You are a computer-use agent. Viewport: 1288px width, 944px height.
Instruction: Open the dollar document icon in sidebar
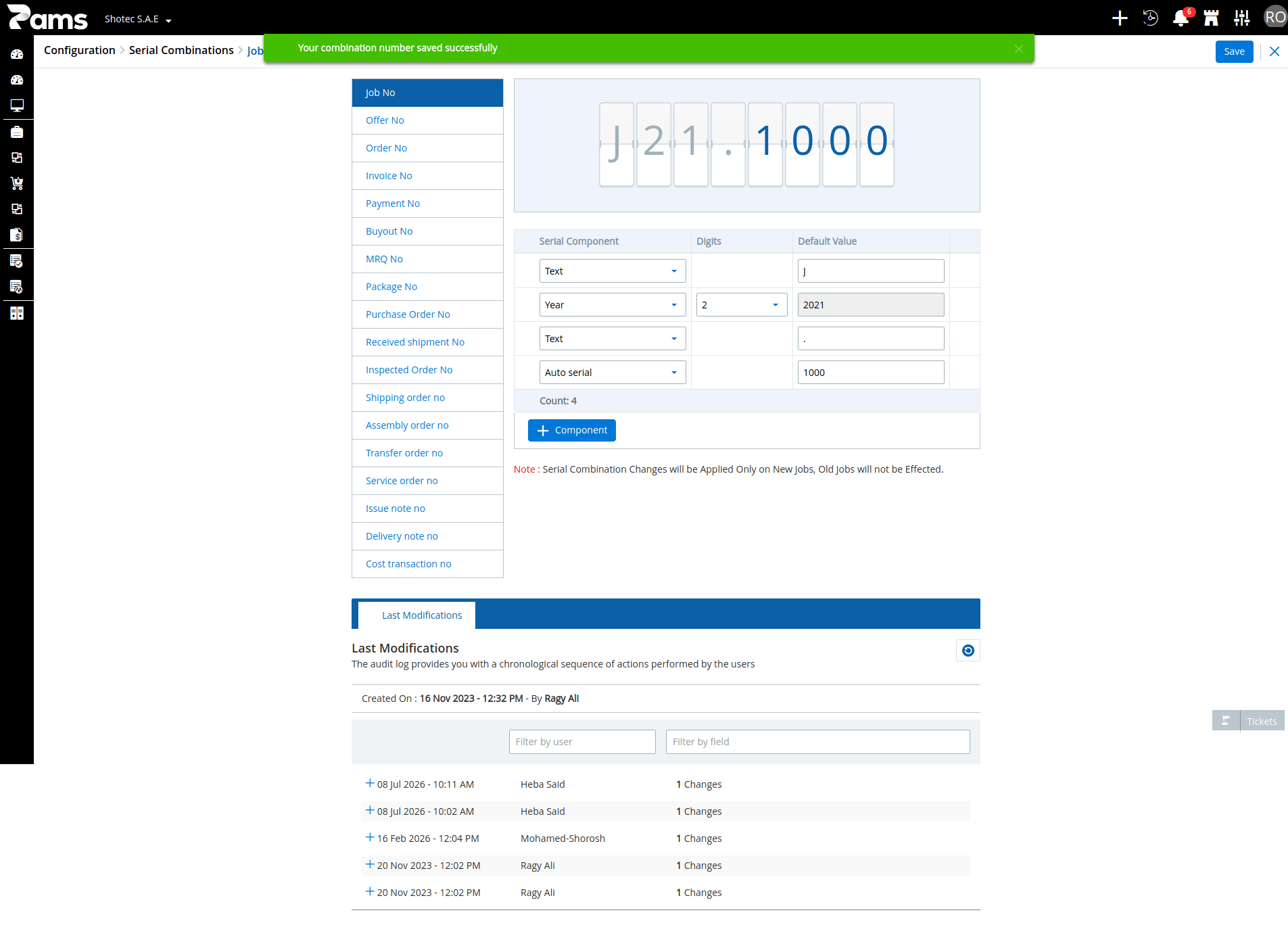pyautogui.click(x=17, y=235)
